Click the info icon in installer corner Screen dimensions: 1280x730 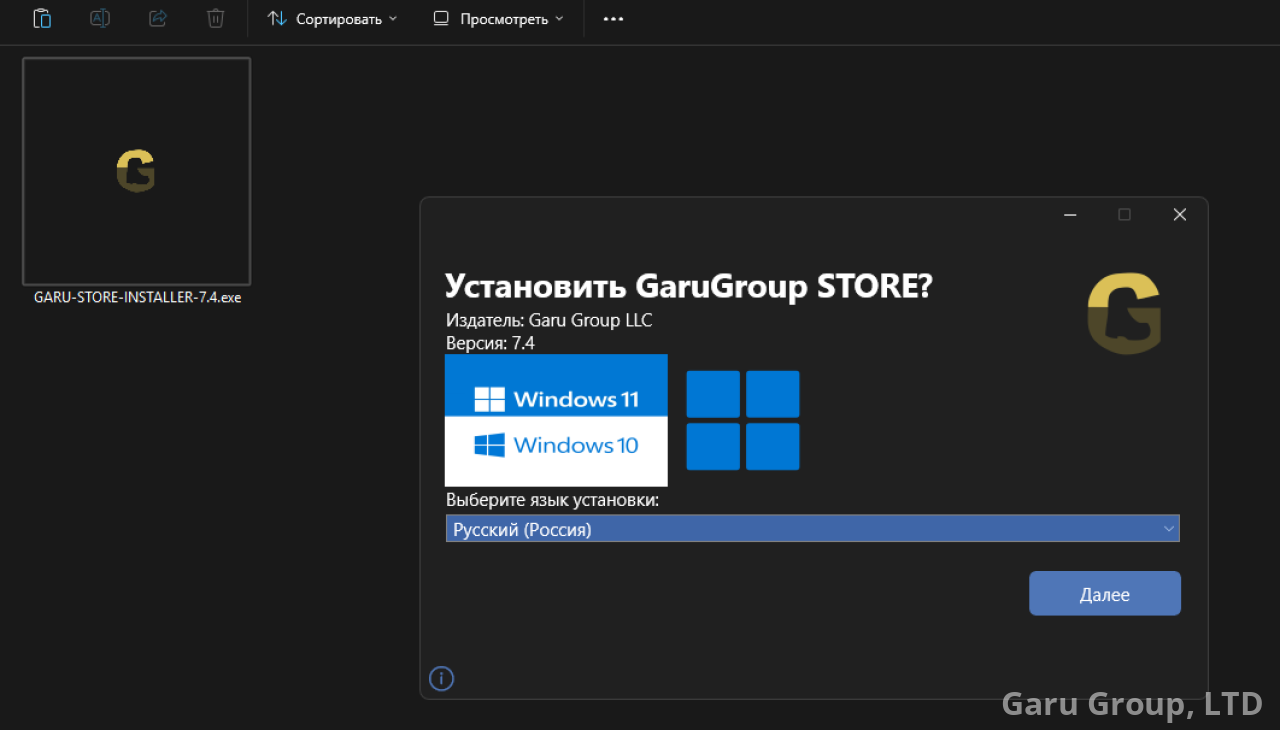click(441, 679)
